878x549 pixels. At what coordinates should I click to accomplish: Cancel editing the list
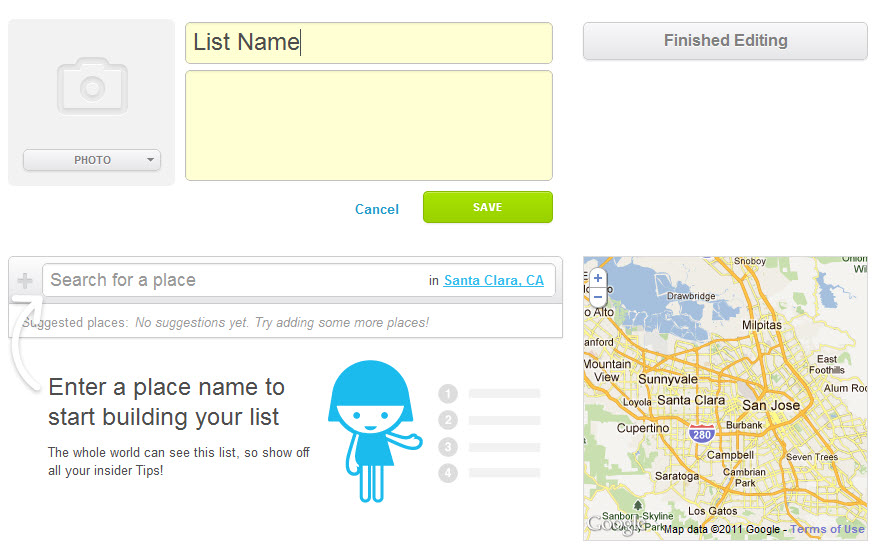click(377, 209)
